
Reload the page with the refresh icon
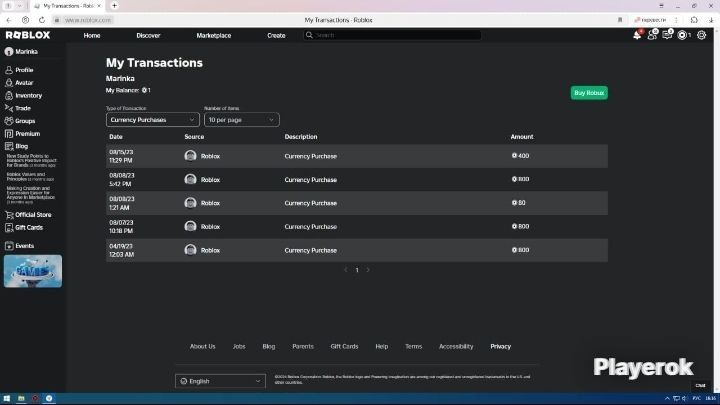point(42,20)
